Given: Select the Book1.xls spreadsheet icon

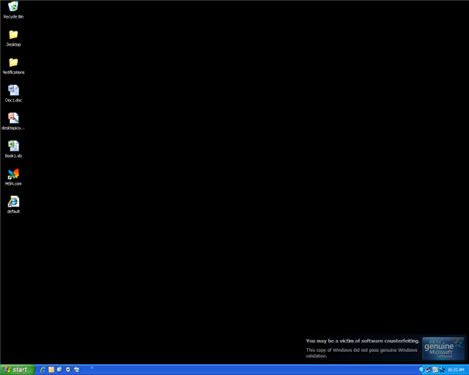Looking at the screenshot, I should pyautogui.click(x=13, y=149).
